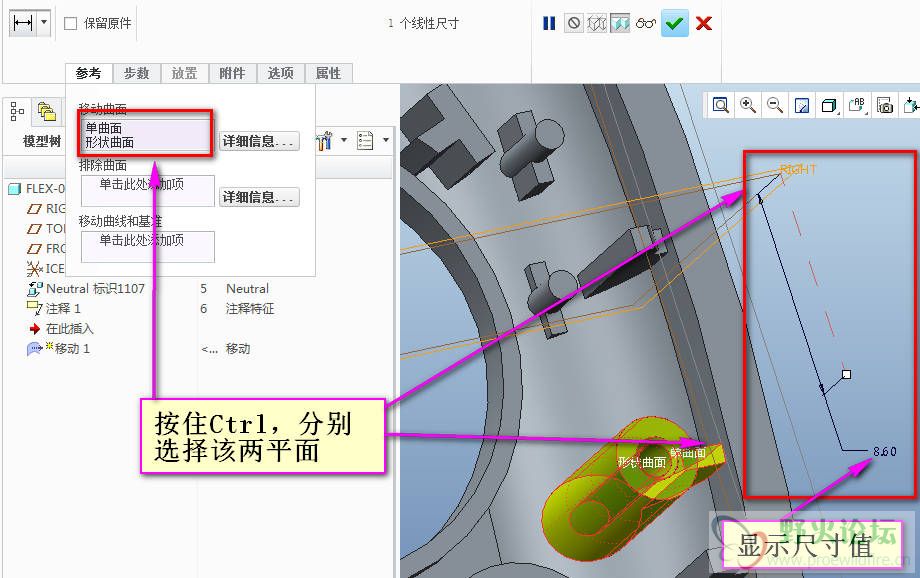920x578 pixels.
Task: Open the 放置 tab
Action: [x=185, y=73]
